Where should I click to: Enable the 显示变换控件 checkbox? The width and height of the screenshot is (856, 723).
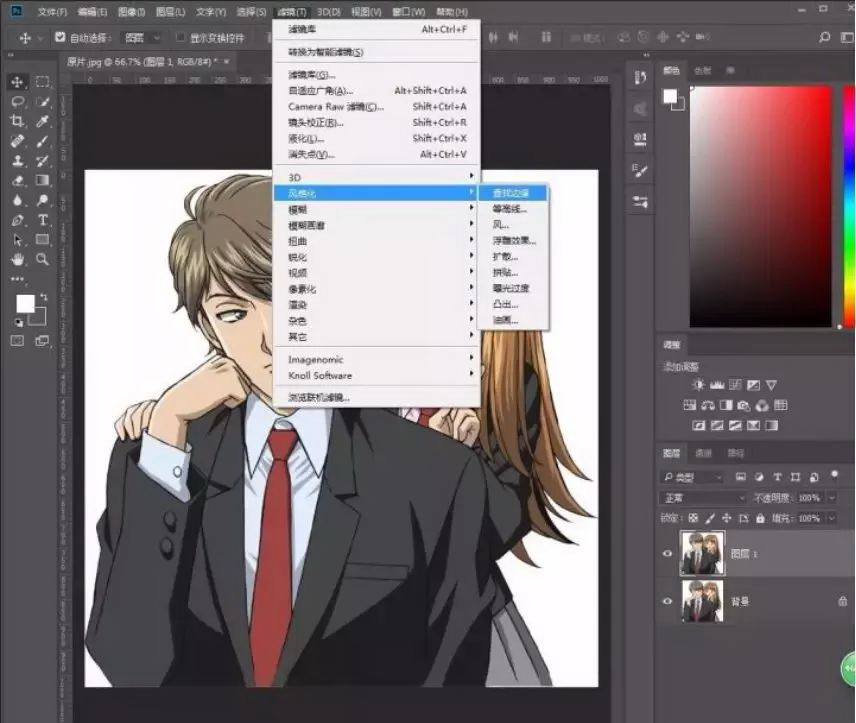coord(181,37)
